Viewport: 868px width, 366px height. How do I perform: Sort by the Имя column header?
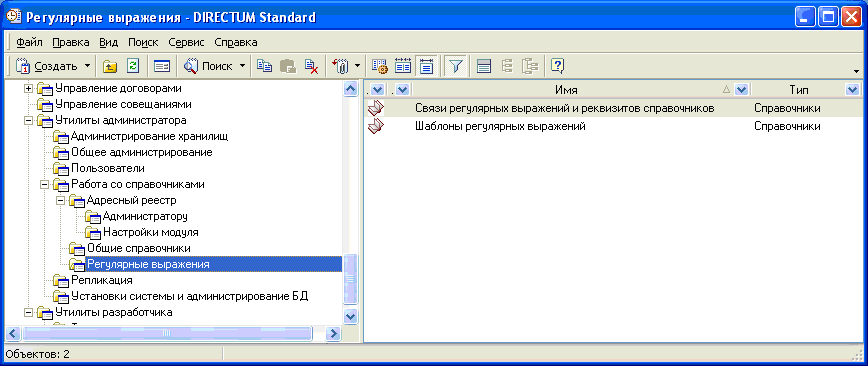pos(566,90)
